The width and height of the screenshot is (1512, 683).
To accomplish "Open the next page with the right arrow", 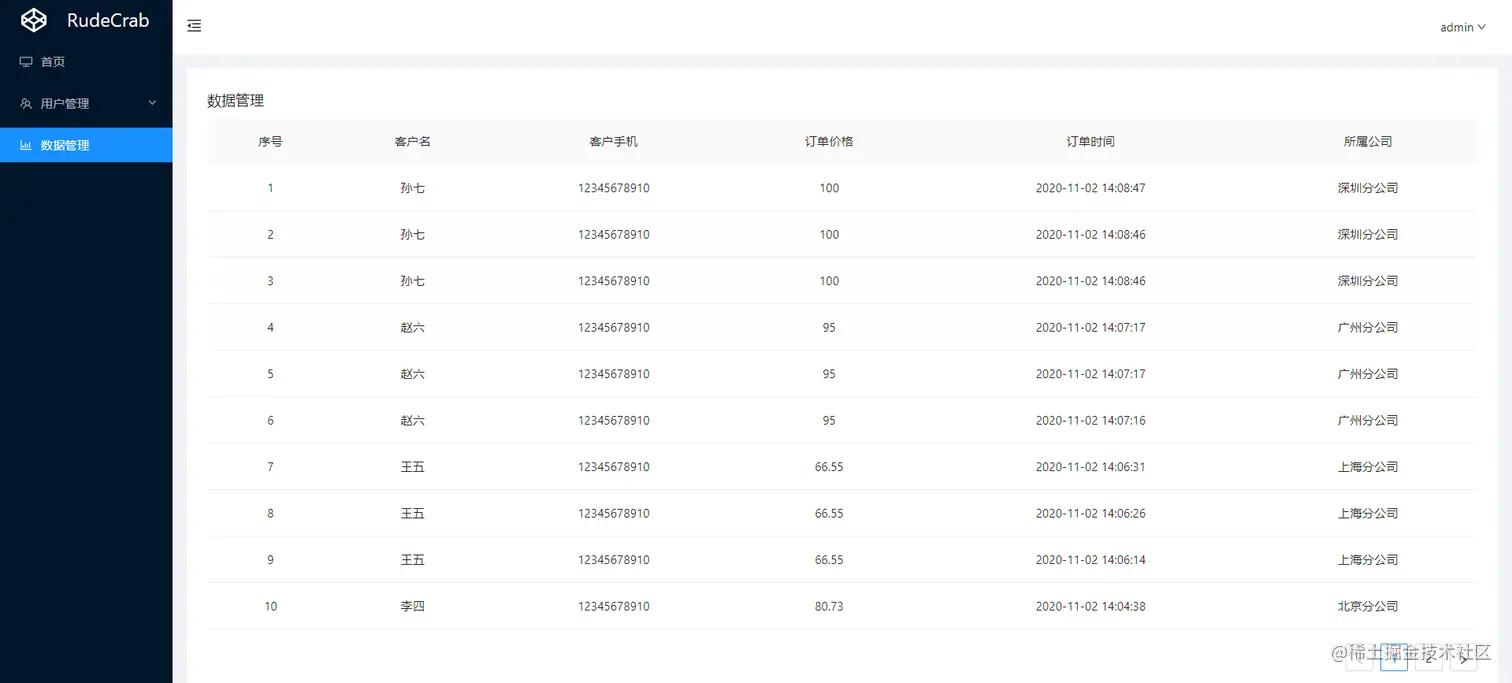I will (x=1464, y=656).
